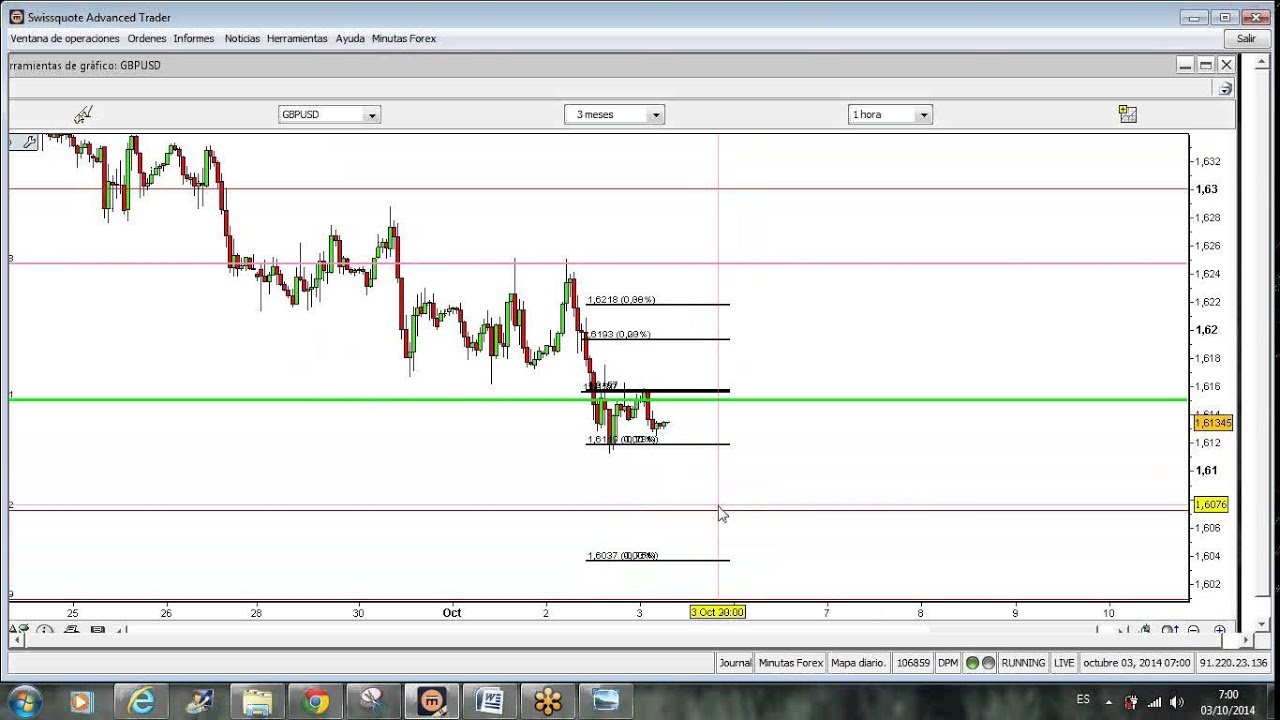Click the Journal button in status bar

coord(735,662)
